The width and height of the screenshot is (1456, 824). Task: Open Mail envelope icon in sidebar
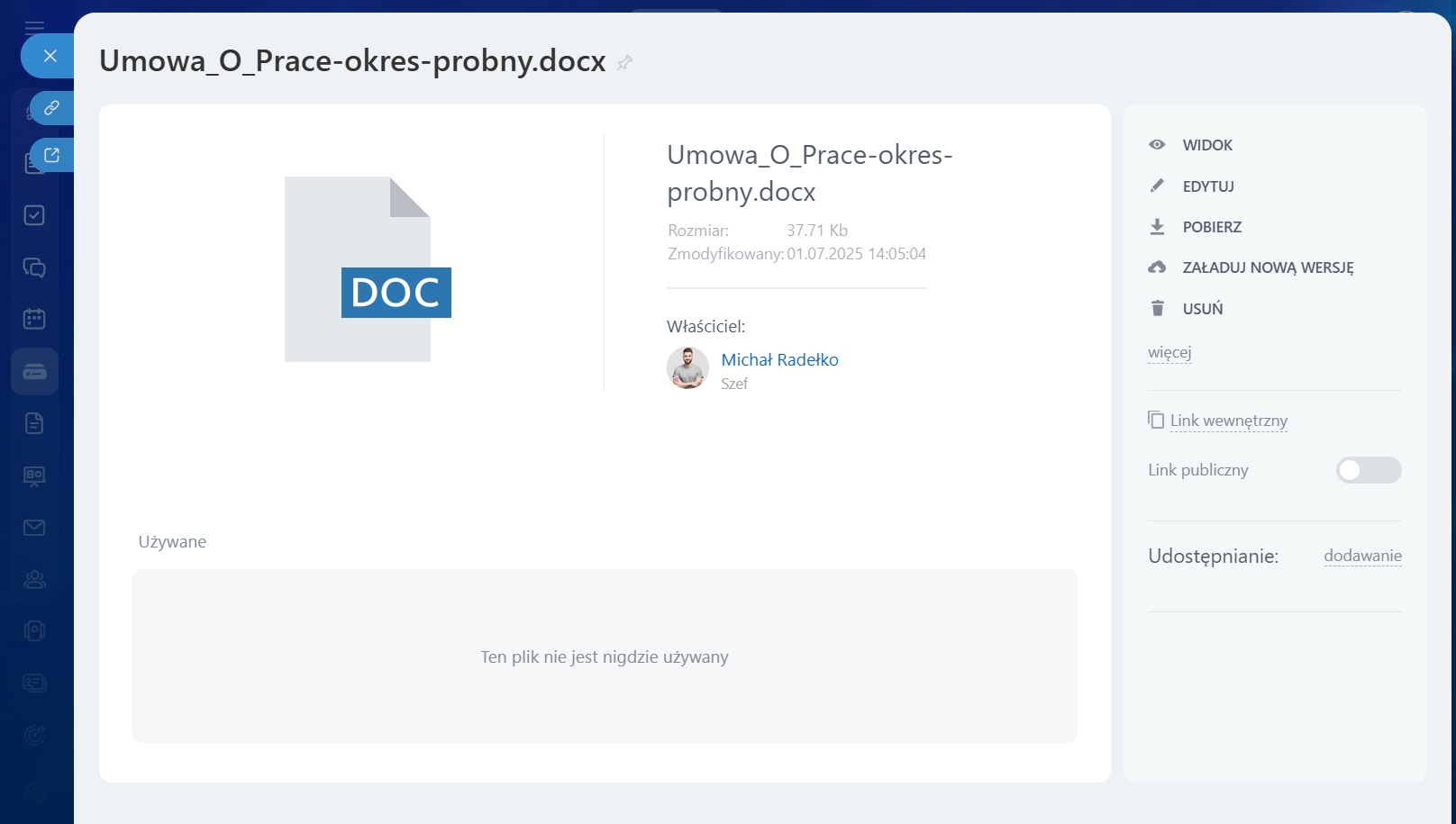(x=34, y=528)
